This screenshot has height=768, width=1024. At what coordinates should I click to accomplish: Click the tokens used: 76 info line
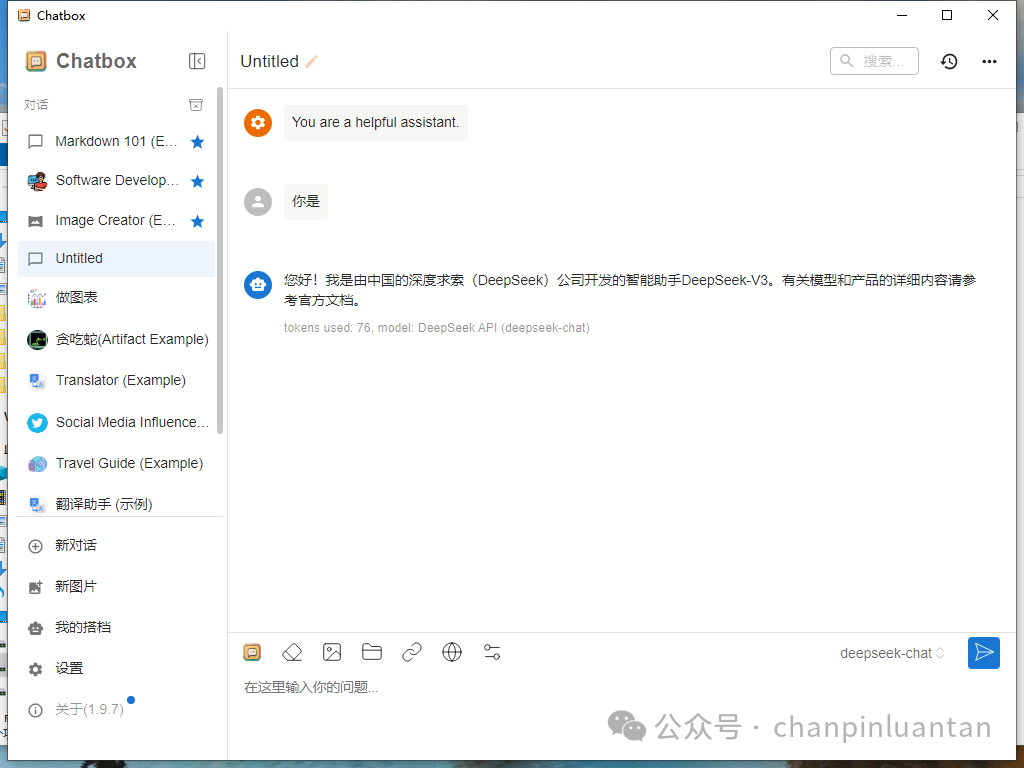pos(436,328)
